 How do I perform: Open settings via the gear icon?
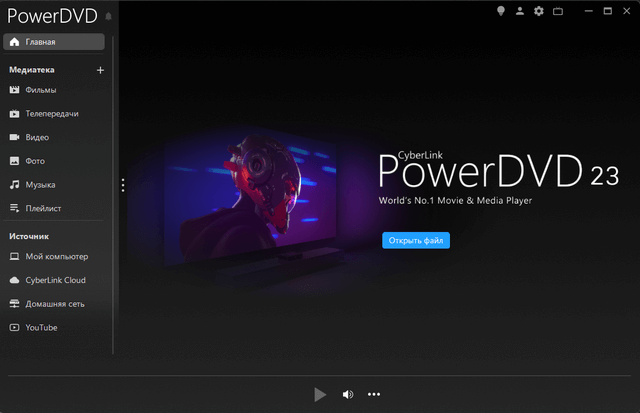coord(538,11)
